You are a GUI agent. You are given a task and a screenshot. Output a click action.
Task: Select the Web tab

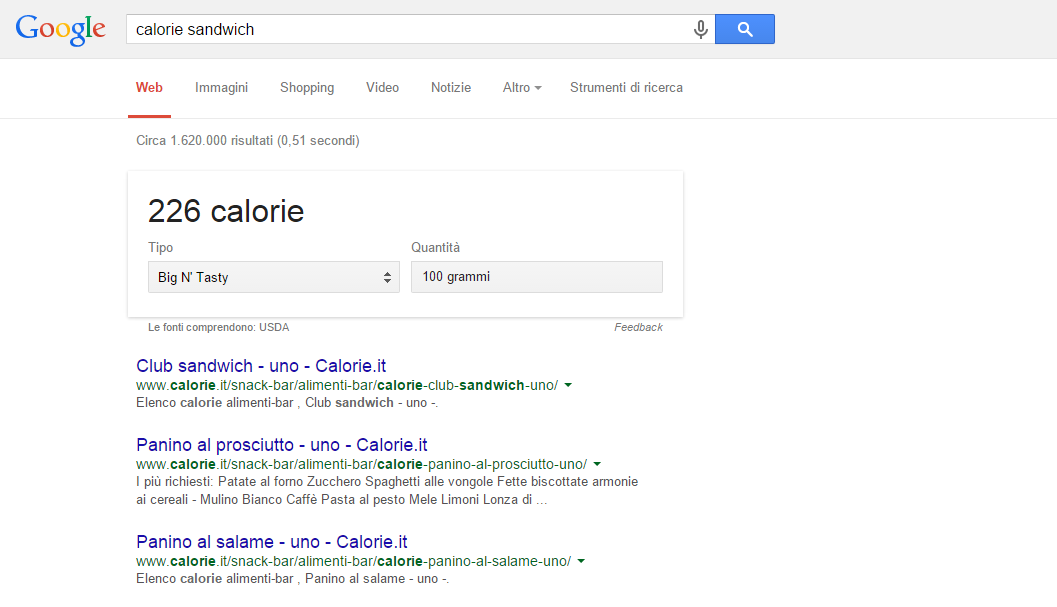pyautogui.click(x=149, y=88)
